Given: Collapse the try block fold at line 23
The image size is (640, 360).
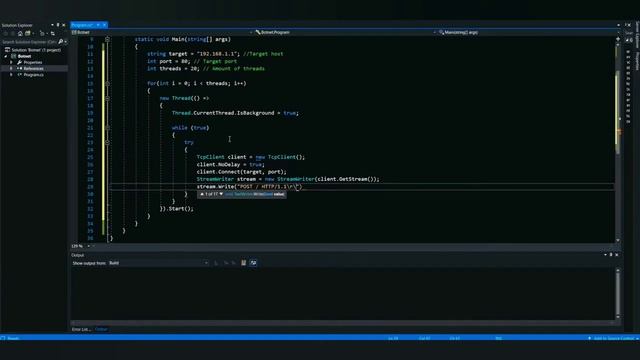Looking at the screenshot, I should (107, 142).
